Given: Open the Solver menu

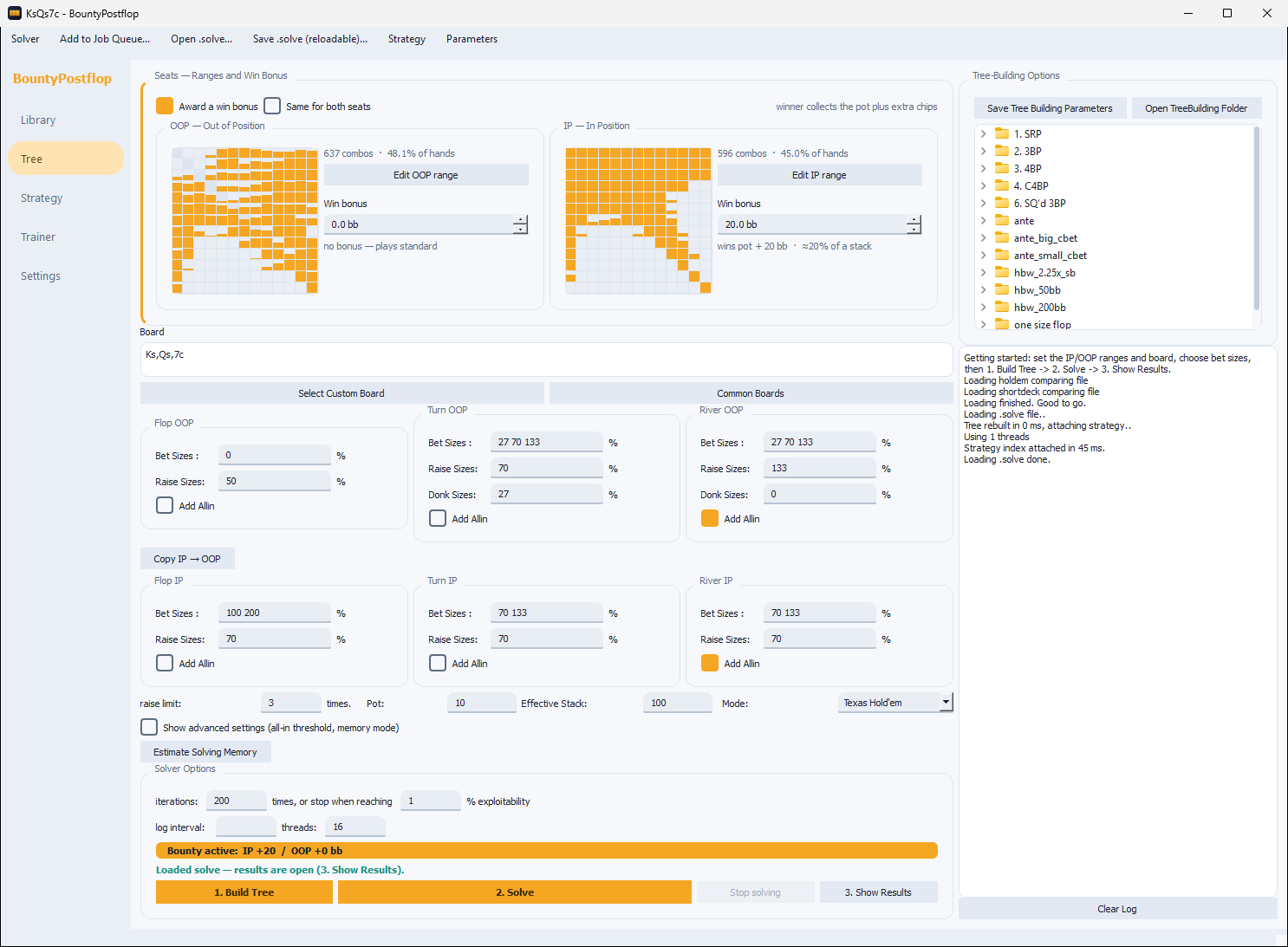Looking at the screenshot, I should [x=25, y=39].
